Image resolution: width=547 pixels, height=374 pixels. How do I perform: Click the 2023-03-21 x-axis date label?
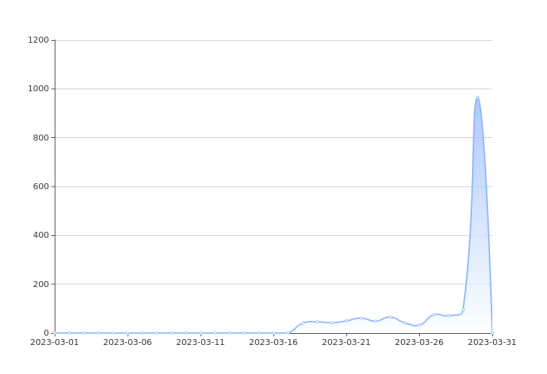pos(346,342)
